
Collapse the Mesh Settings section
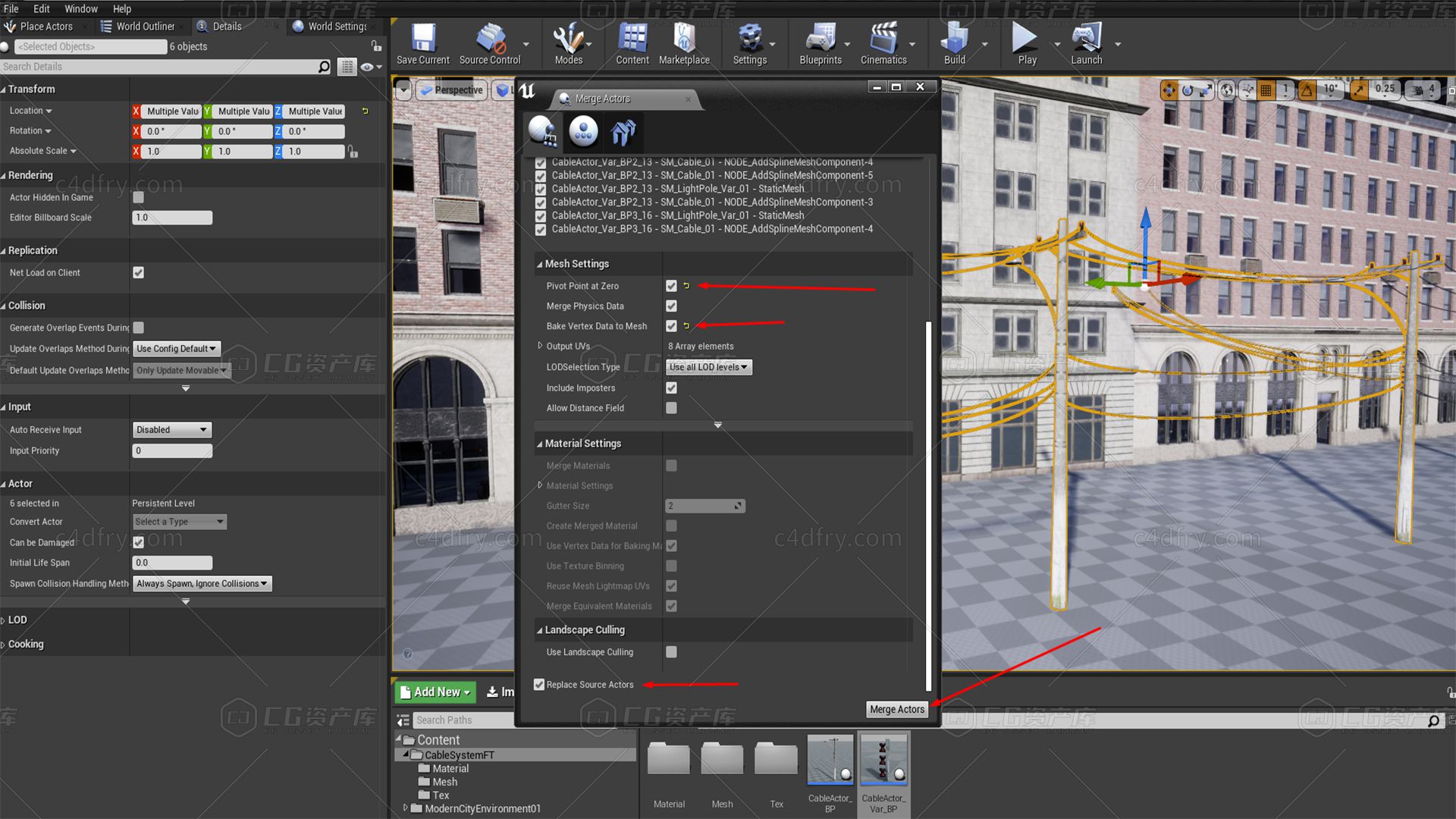[x=539, y=264]
